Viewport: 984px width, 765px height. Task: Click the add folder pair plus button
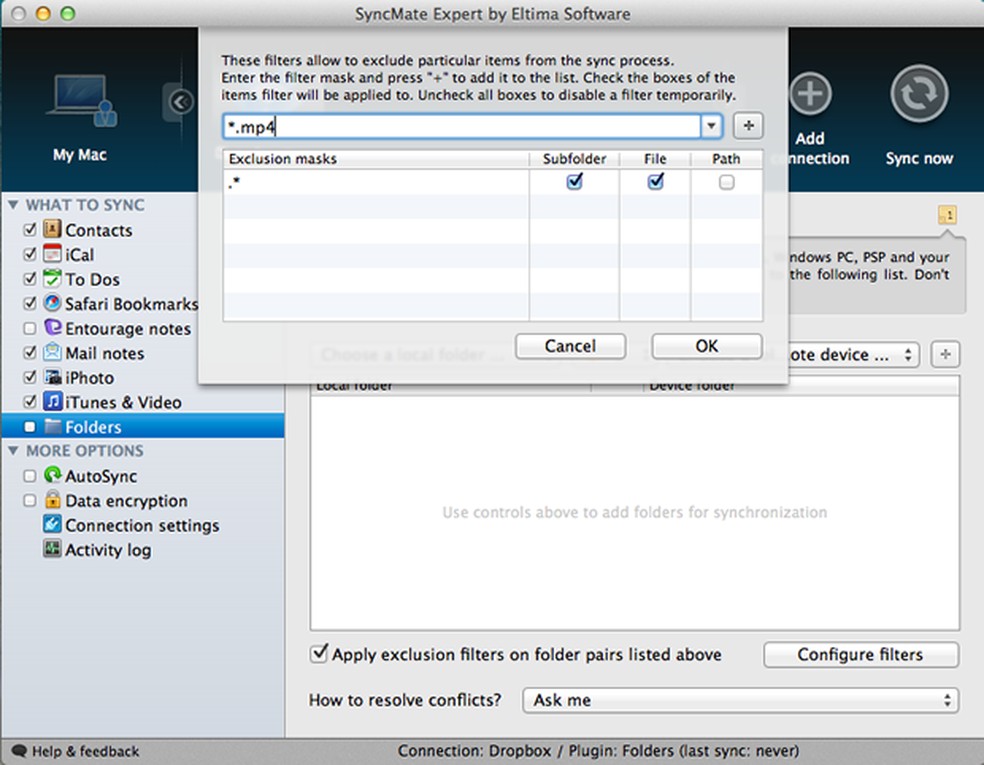click(x=945, y=355)
